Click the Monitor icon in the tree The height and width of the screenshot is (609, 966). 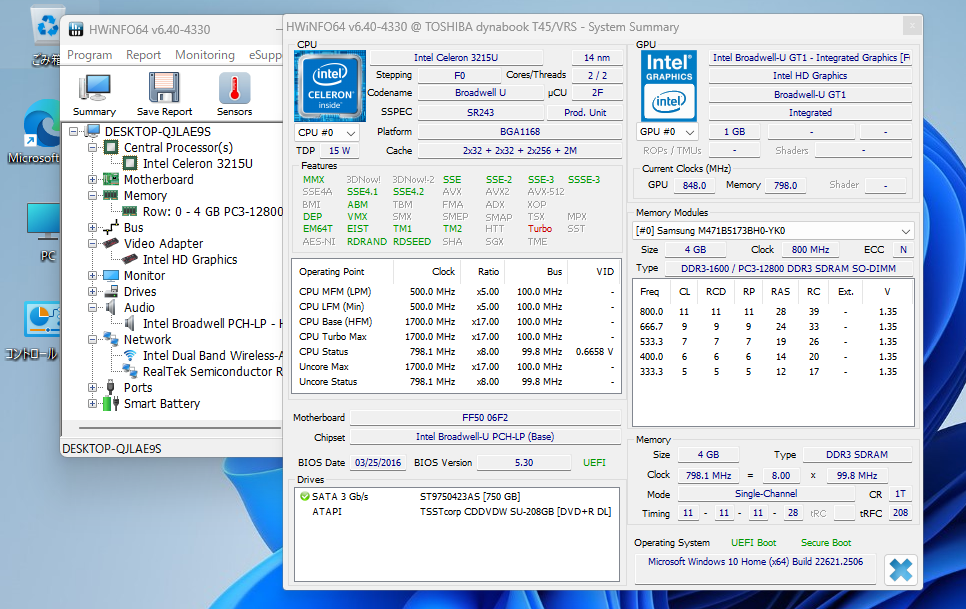point(111,275)
